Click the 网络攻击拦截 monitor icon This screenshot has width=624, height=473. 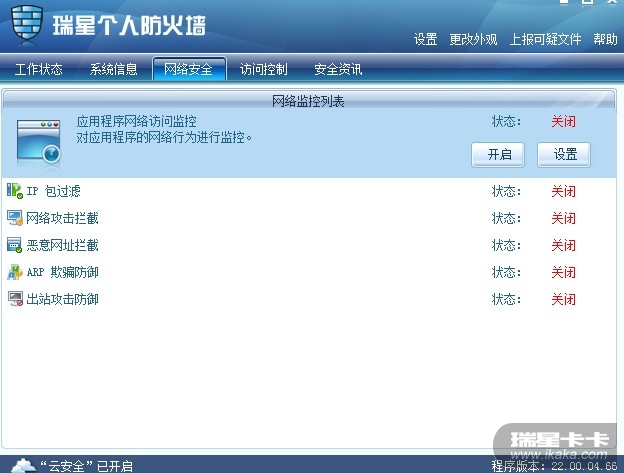[15, 218]
